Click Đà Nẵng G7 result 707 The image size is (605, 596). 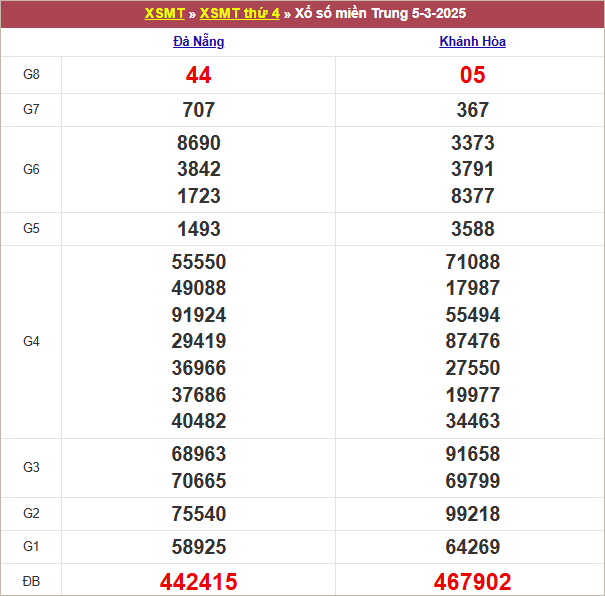coord(199,110)
